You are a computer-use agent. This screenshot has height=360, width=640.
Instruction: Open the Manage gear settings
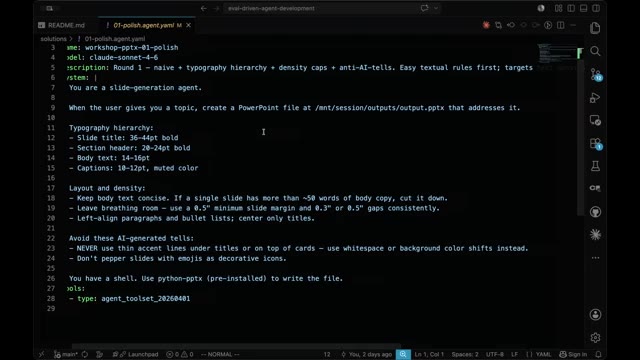click(595, 338)
